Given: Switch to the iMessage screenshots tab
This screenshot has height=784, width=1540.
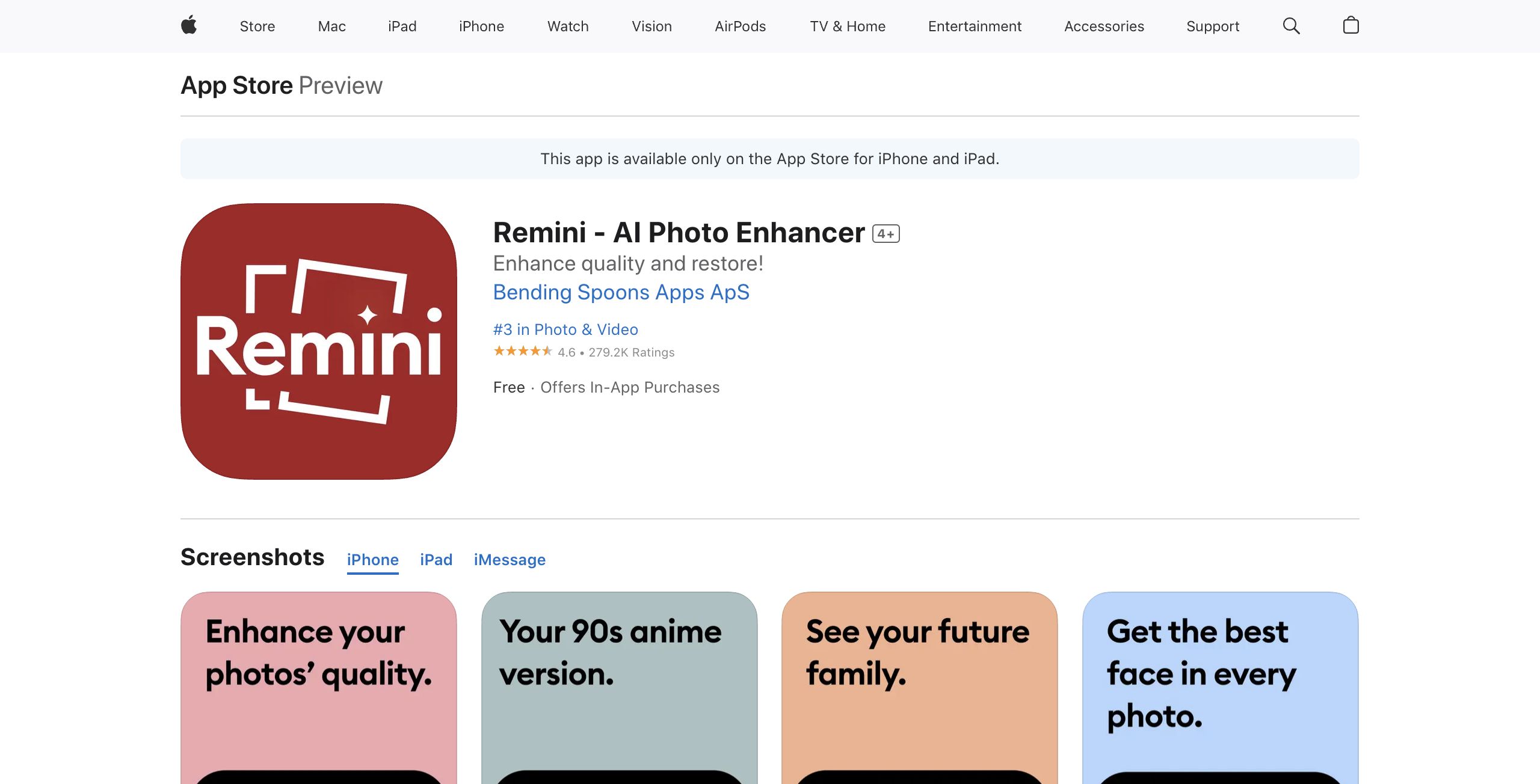Looking at the screenshot, I should coord(510,560).
